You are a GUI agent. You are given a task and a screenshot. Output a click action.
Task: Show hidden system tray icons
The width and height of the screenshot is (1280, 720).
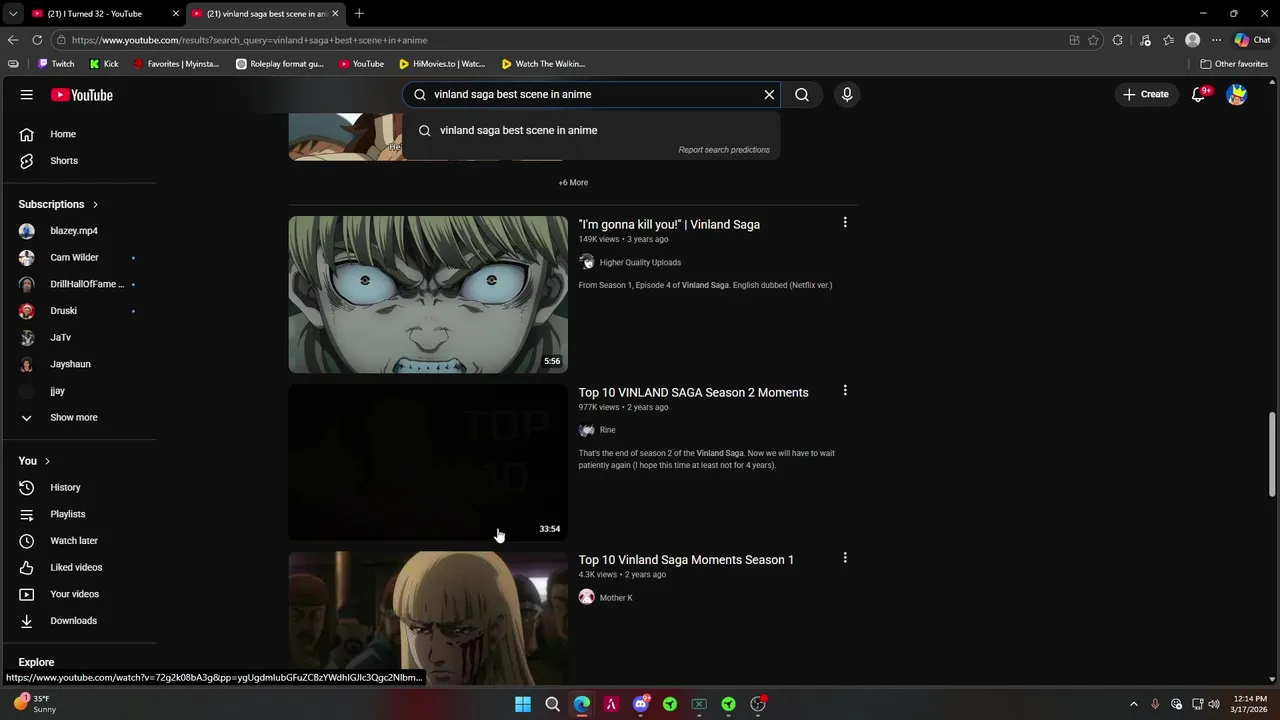click(x=1134, y=704)
